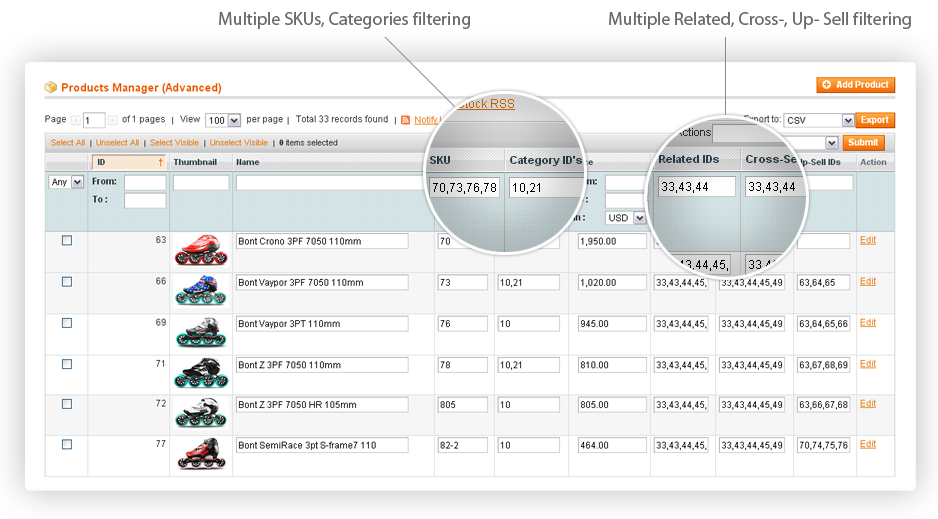Click Select All link
938x519 pixels.
(x=68, y=143)
